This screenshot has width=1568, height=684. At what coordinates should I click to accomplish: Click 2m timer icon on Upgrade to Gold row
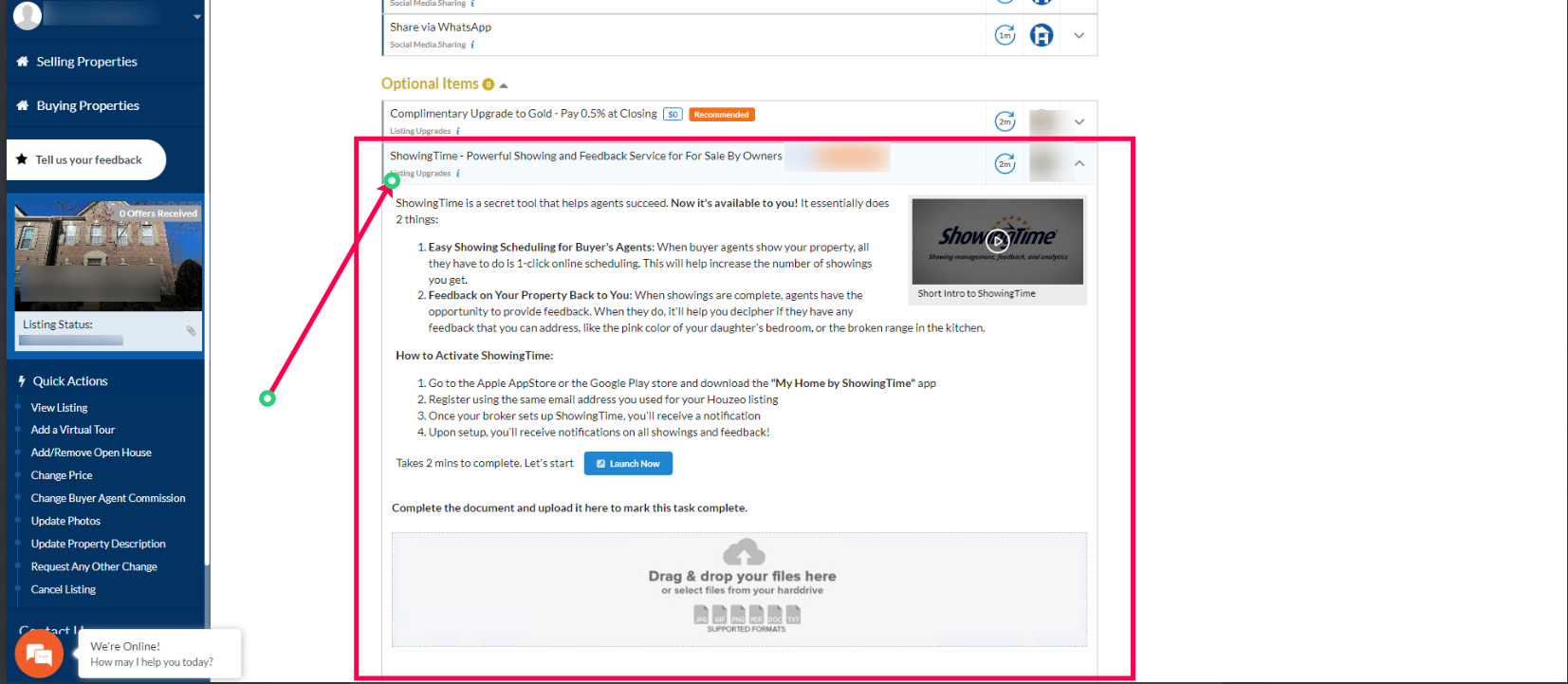1005,121
